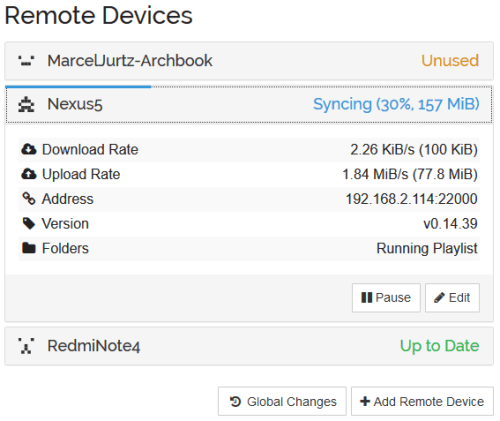Expand the RedmiNote4 device panel
The height and width of the screenshot is (421, 500).
click(x=249, y=346)
